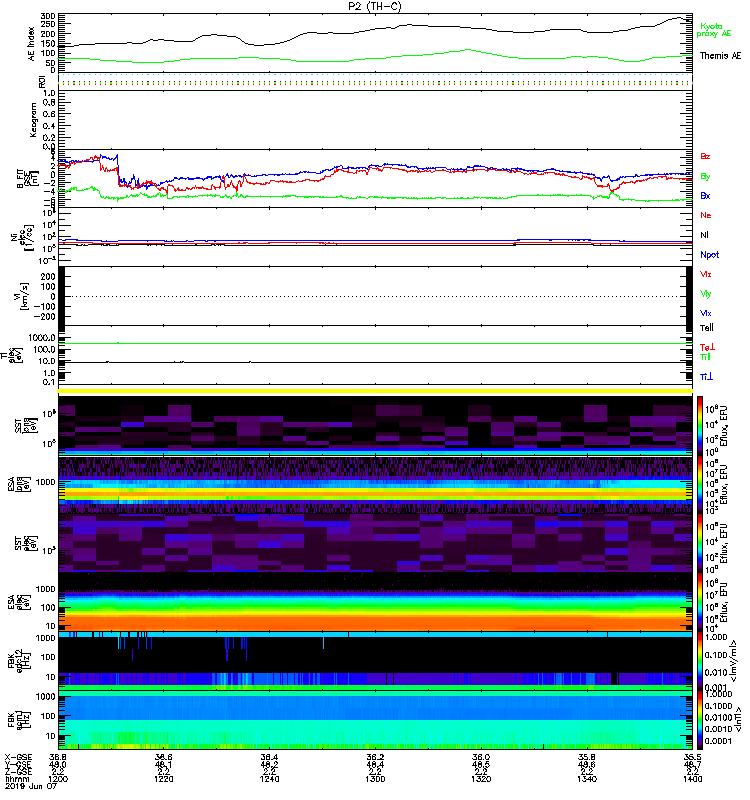The image size is (750, 800).
Task: Click the "Keogram" y-axis title
Action: point(33,120)
